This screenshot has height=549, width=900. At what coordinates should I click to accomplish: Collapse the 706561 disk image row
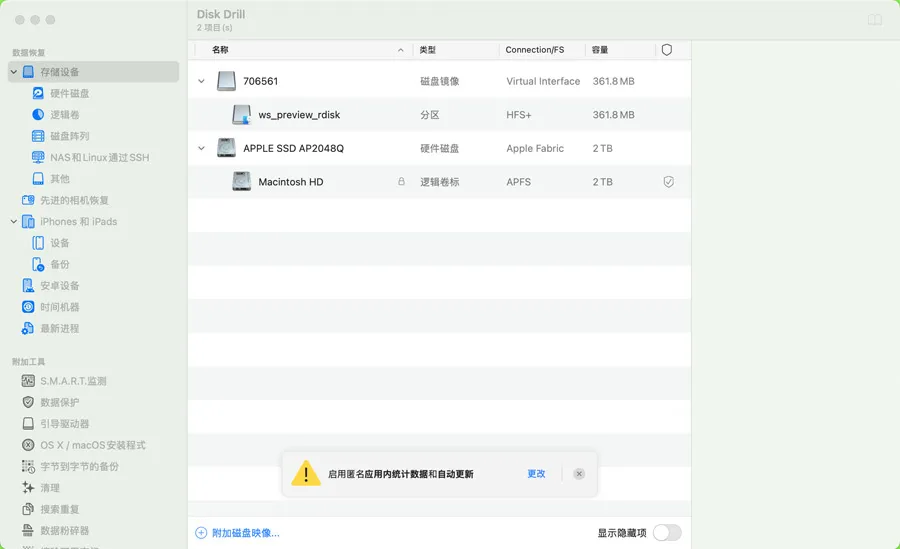(201, 82)
